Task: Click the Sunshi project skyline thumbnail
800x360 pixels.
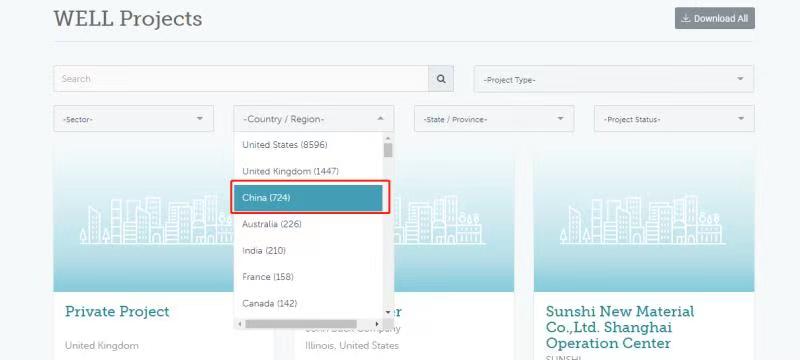Action: coord(644,218)
